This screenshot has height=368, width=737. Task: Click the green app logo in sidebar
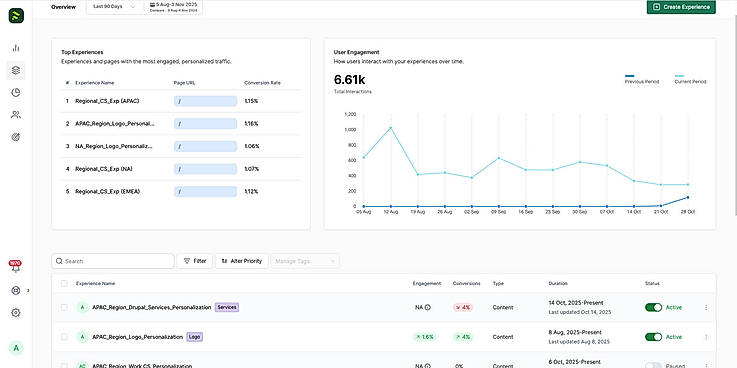(x=16, y=16)
